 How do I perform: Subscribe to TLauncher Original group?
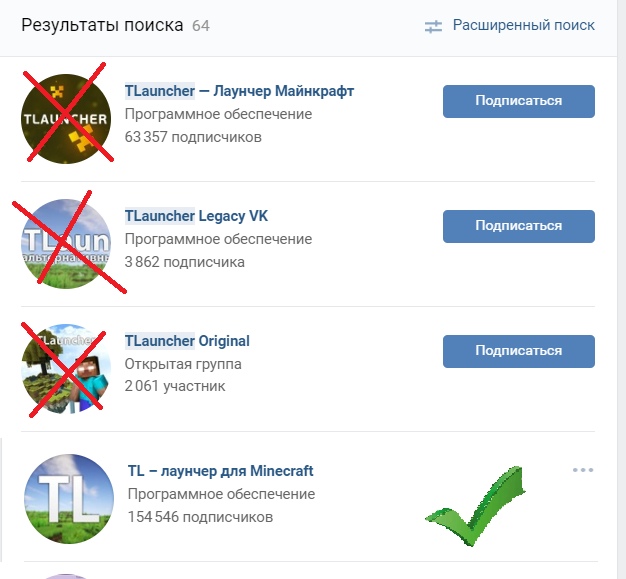[x=519, y=351]
